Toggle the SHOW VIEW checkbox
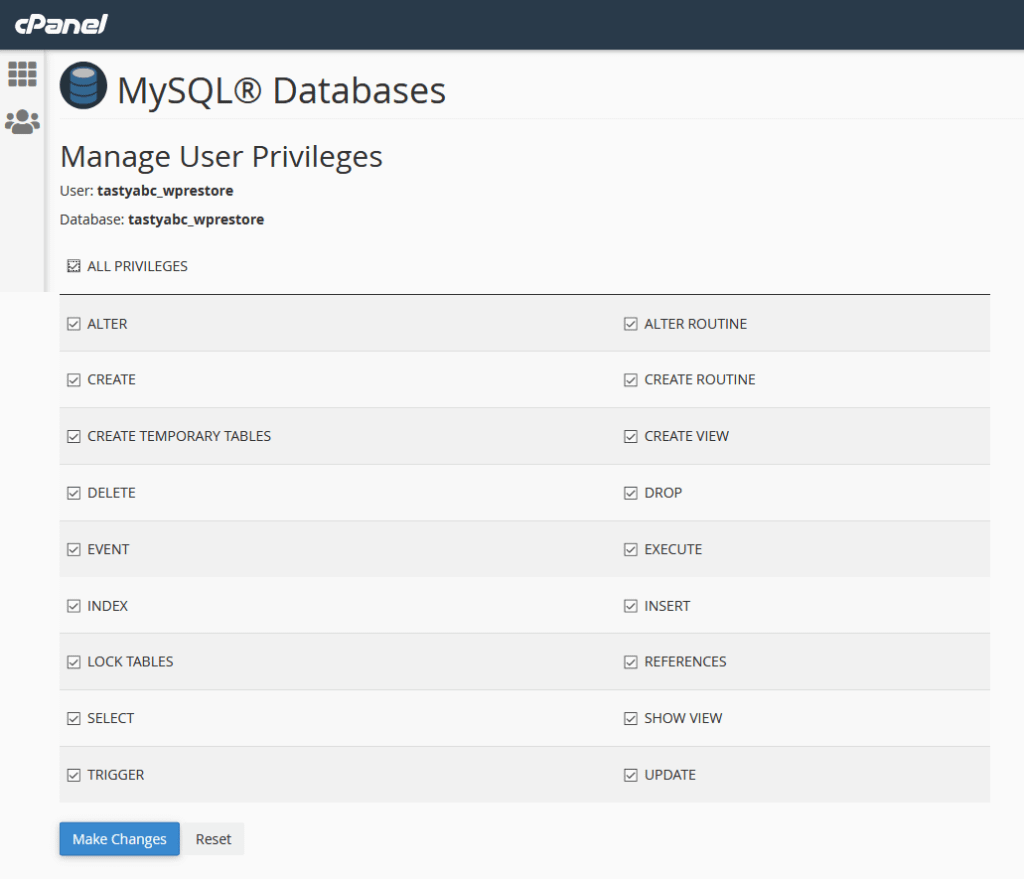Image resolution: width=1024 pixels, height=879 pixels. (x=630, y=718)
